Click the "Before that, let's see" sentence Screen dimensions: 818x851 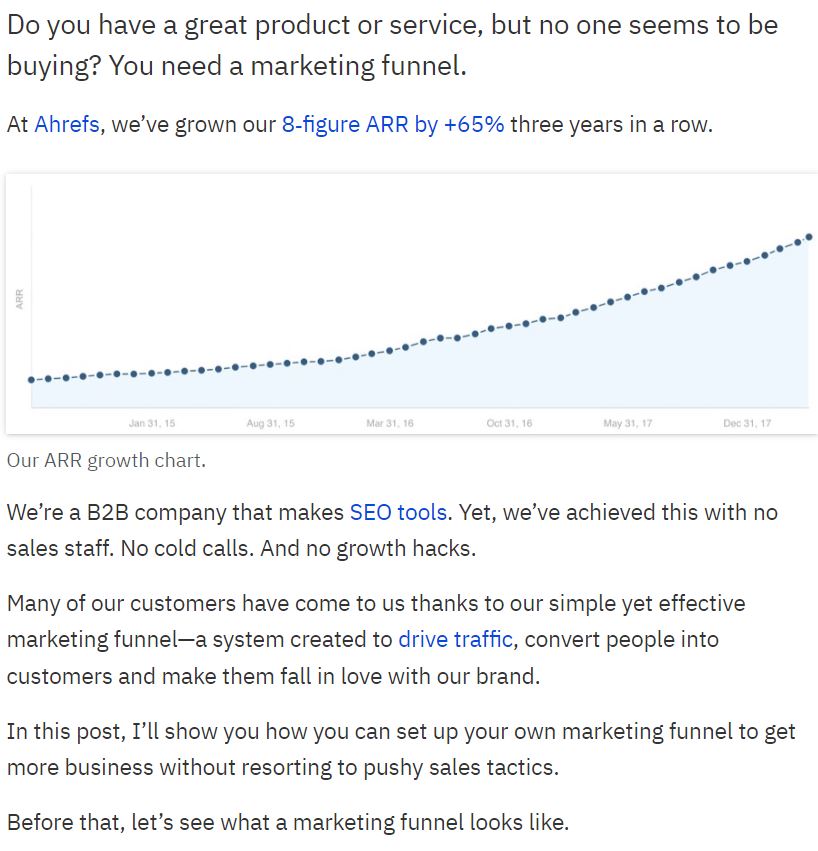tap(288, 822)
